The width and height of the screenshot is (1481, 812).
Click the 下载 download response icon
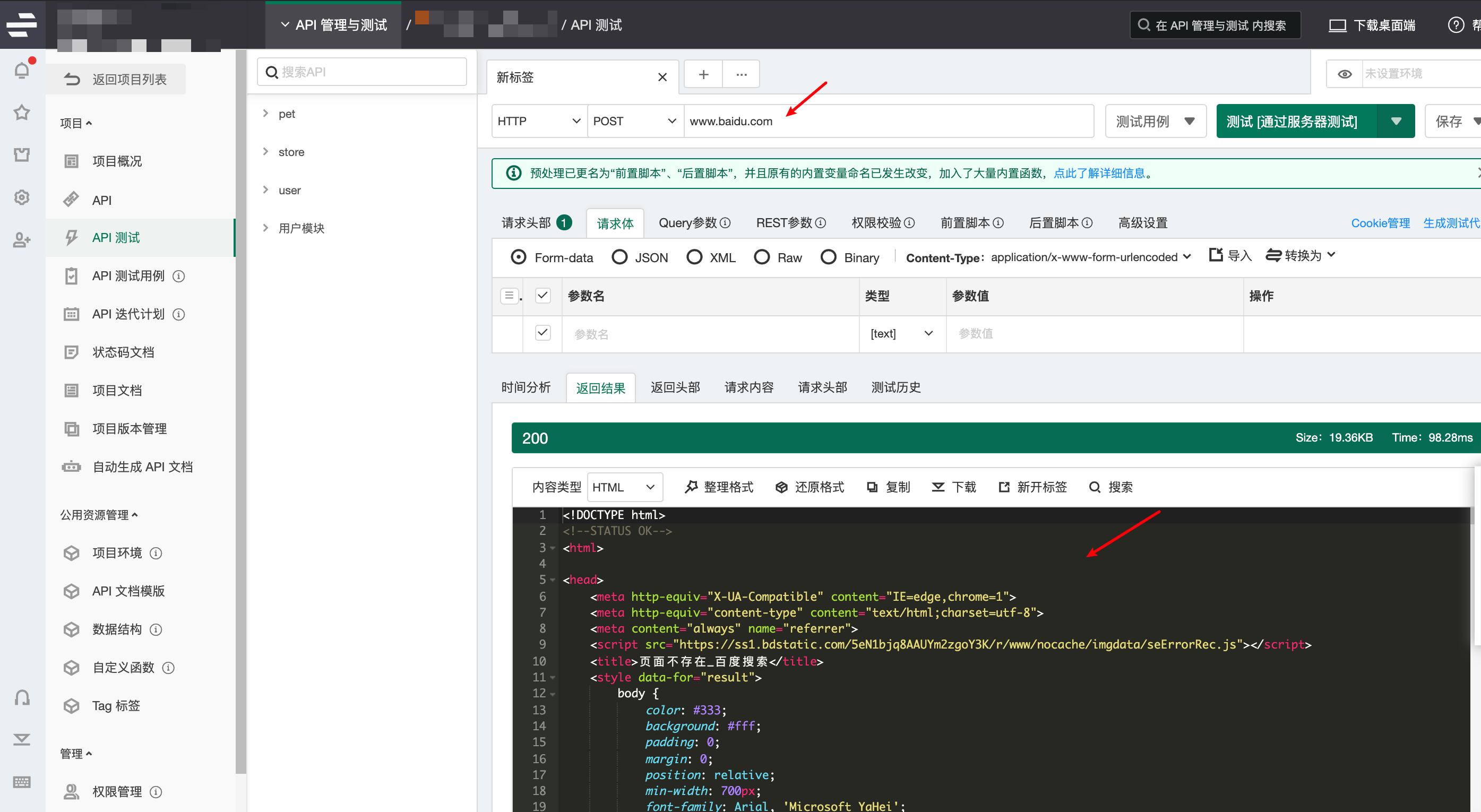(937, 487)
